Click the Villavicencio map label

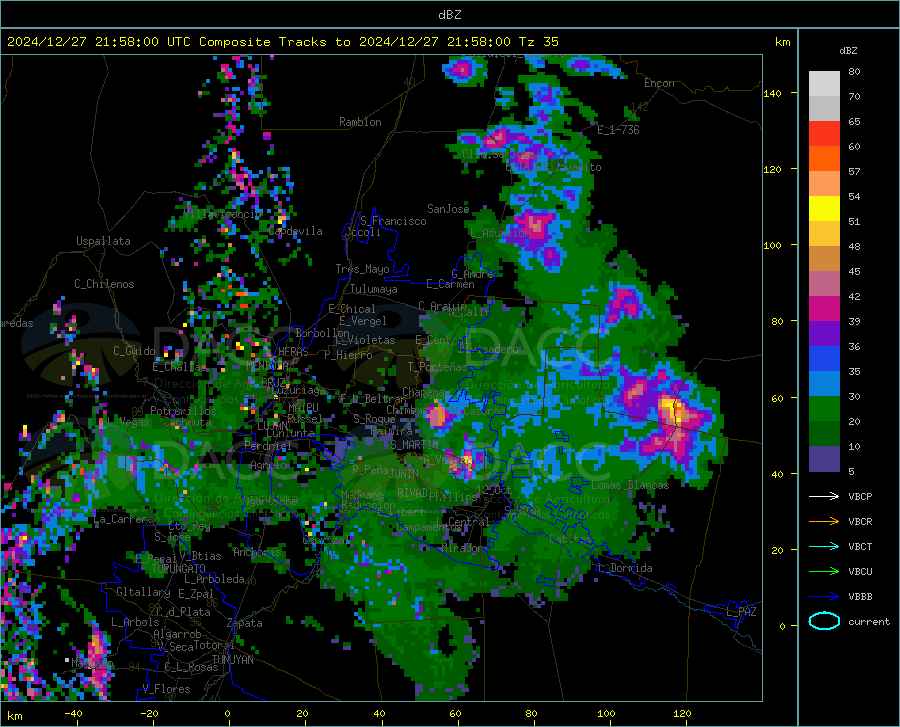point(223,214)
